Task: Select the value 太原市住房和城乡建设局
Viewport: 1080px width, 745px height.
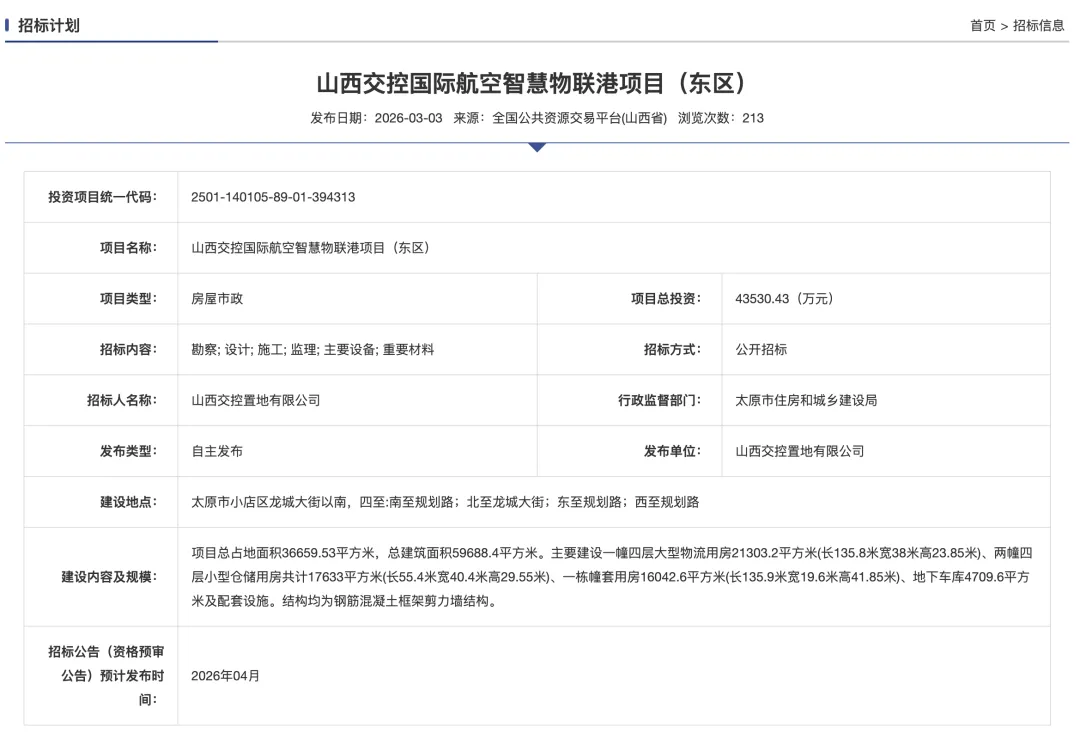Action: pyautogui.click(x=807, y=401)
